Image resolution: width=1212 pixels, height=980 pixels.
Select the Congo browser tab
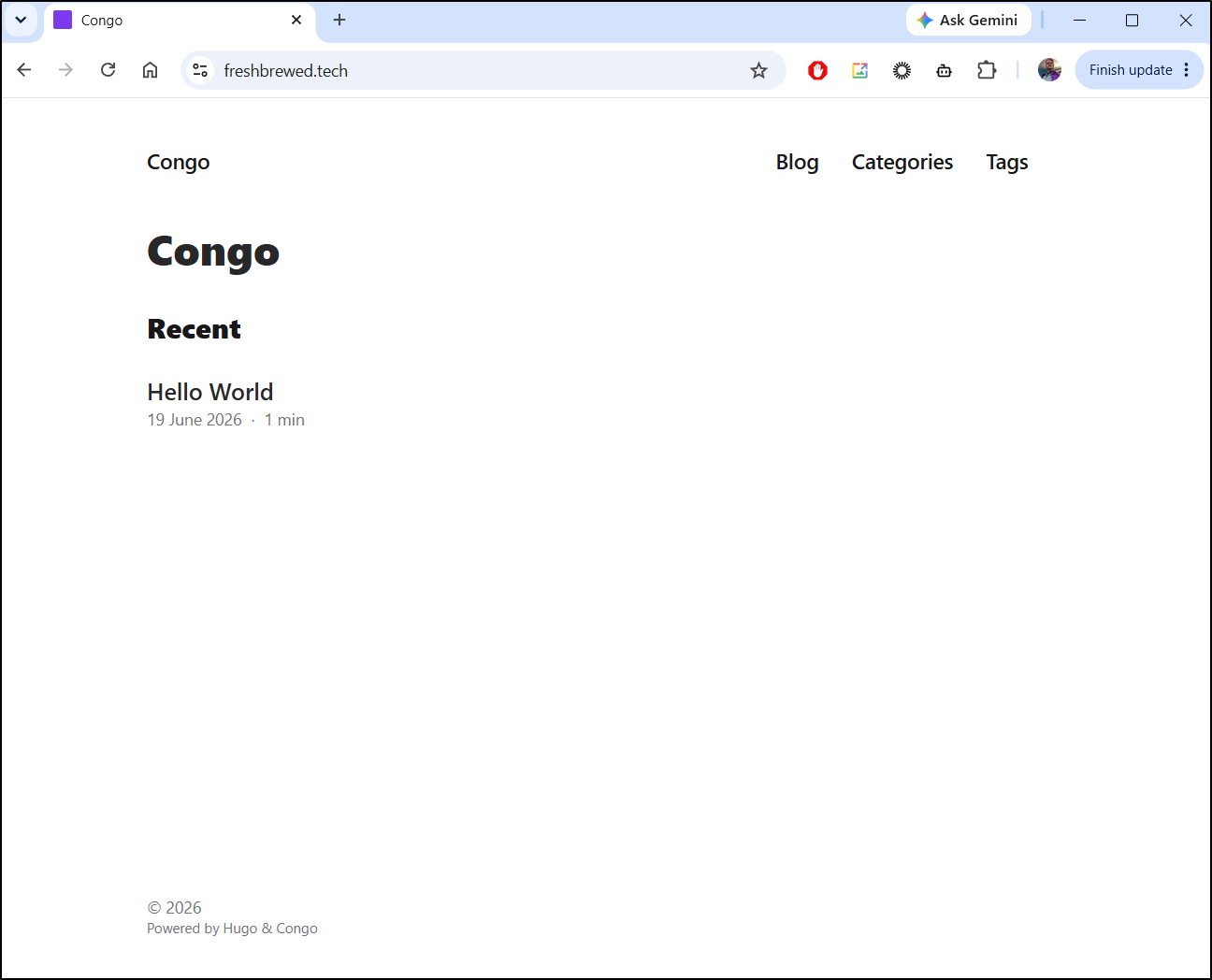point(180,20)
